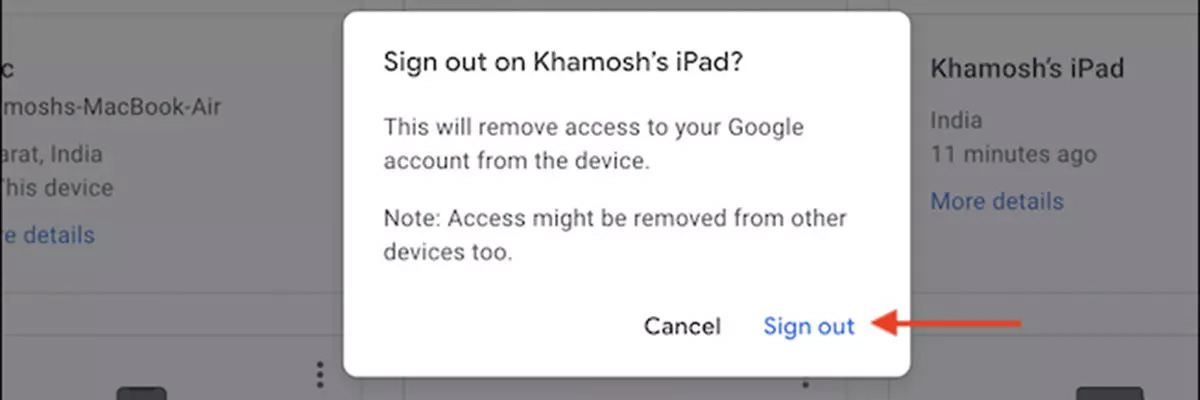Click the "India" location under Khamosh's iPad

coord(956,121)
